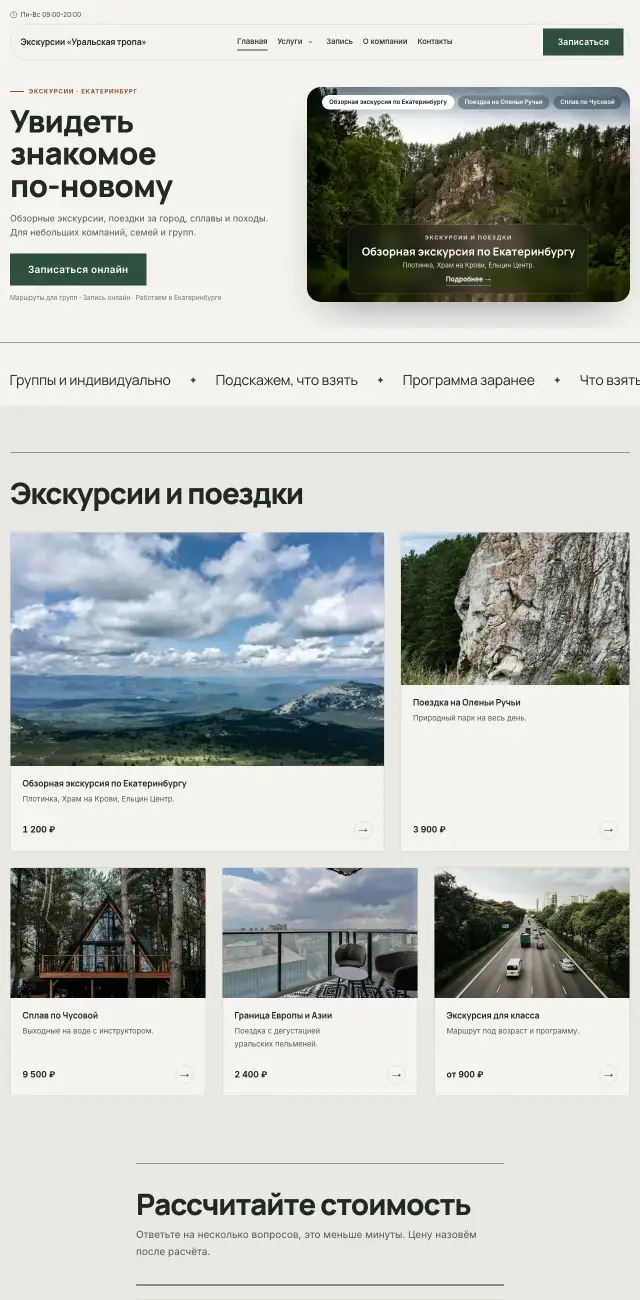Viewport: 640px width, 1300px height.
Task: Click the Группы и индивидуально ticker text
Action: (x=90, y=380)
